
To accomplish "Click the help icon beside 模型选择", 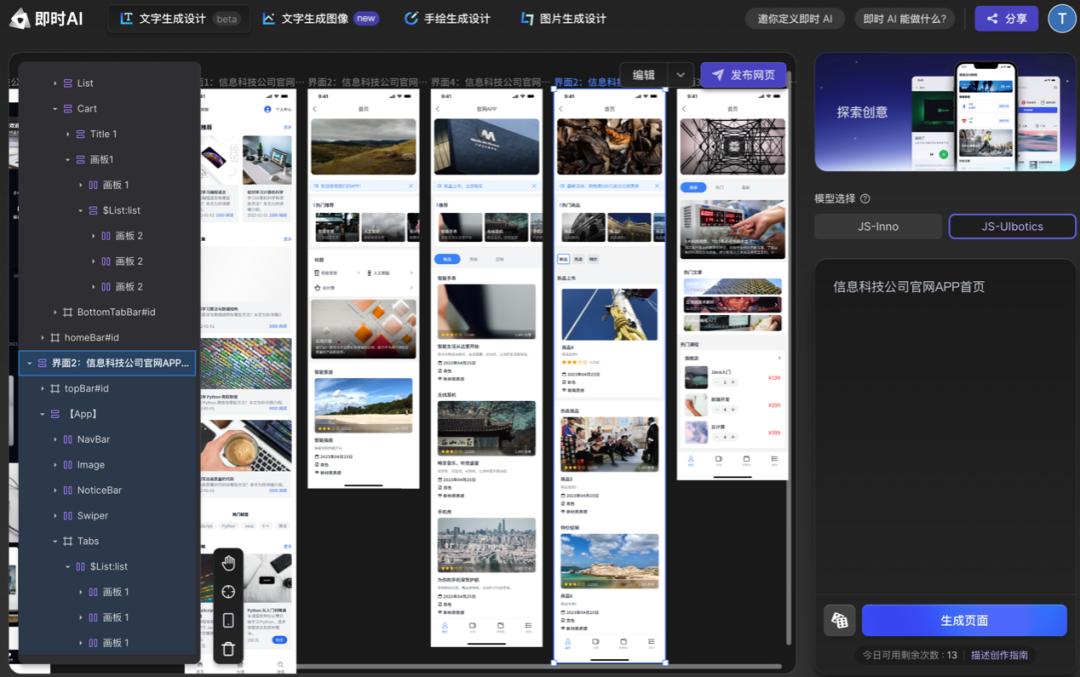I will pos(865,199).
